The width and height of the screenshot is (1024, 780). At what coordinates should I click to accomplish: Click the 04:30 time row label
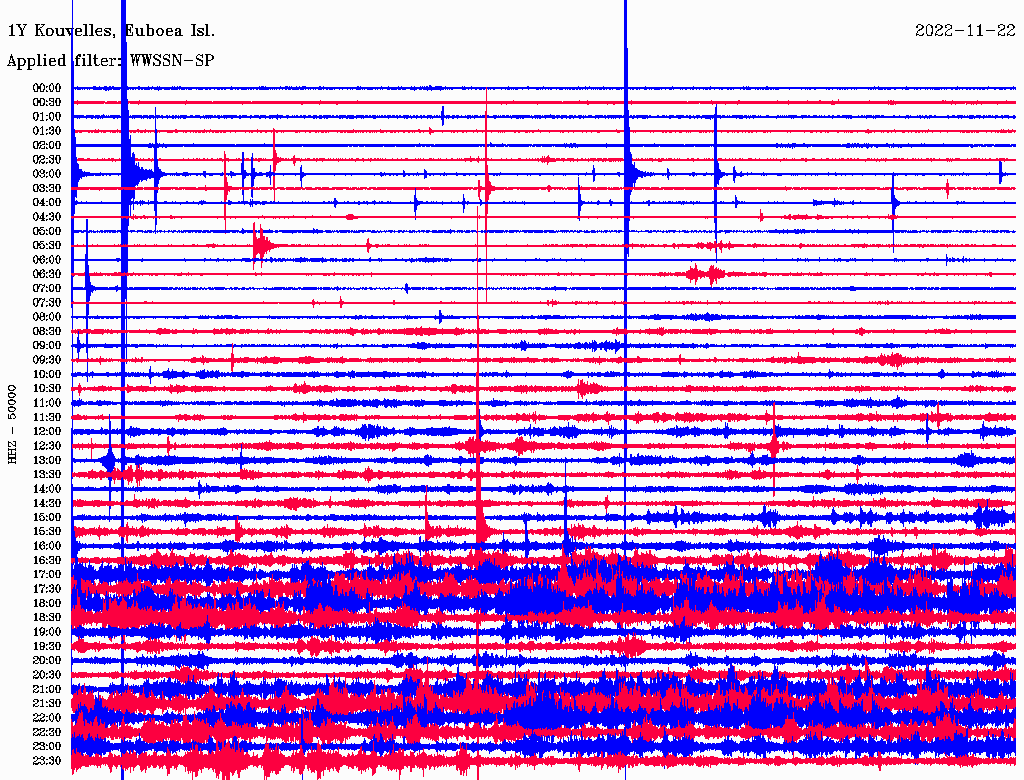click(x=47, y=217)
